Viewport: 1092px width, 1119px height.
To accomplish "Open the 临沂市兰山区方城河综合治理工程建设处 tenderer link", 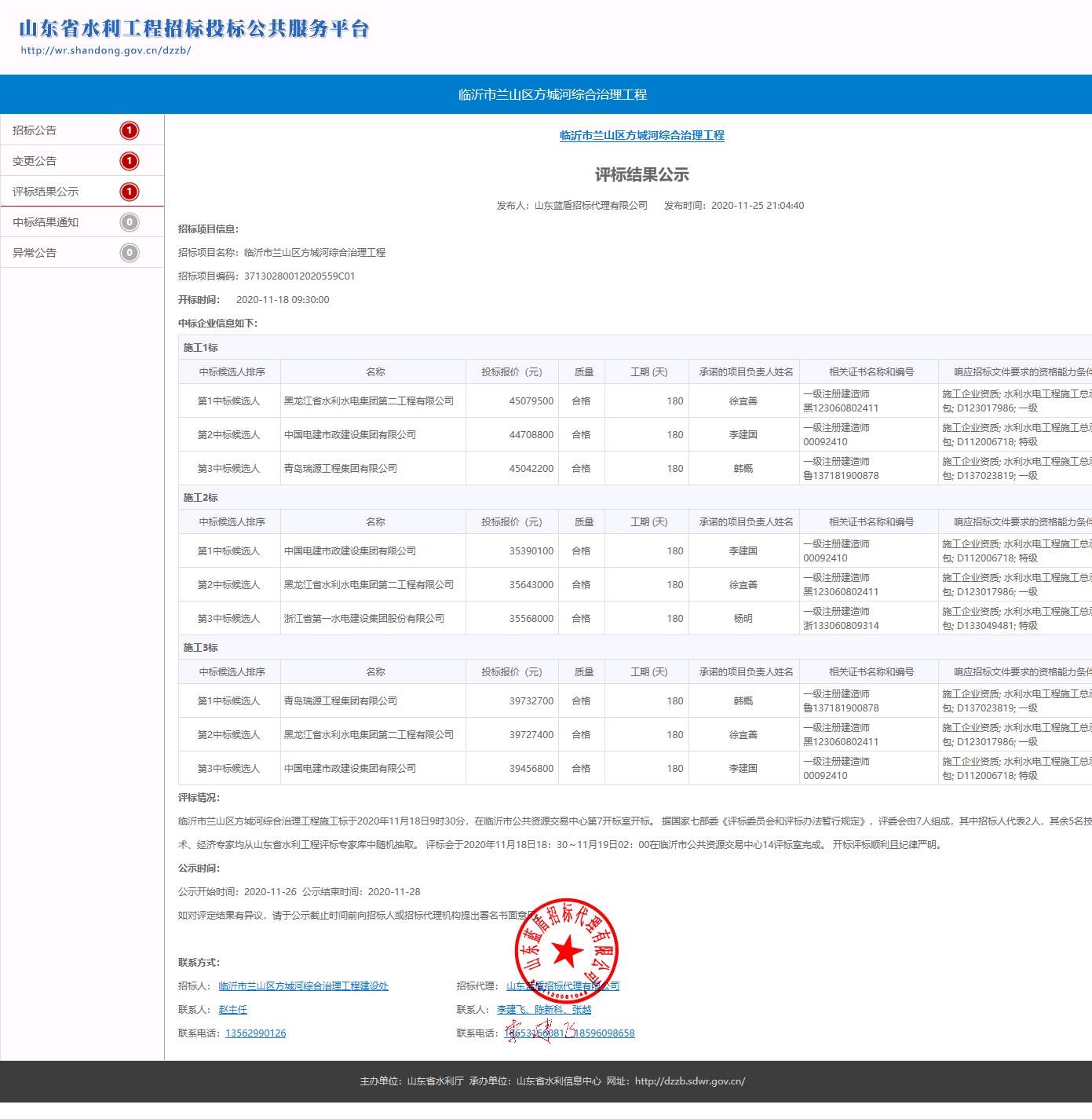I will pyautogui.click(x=304, y=986).
